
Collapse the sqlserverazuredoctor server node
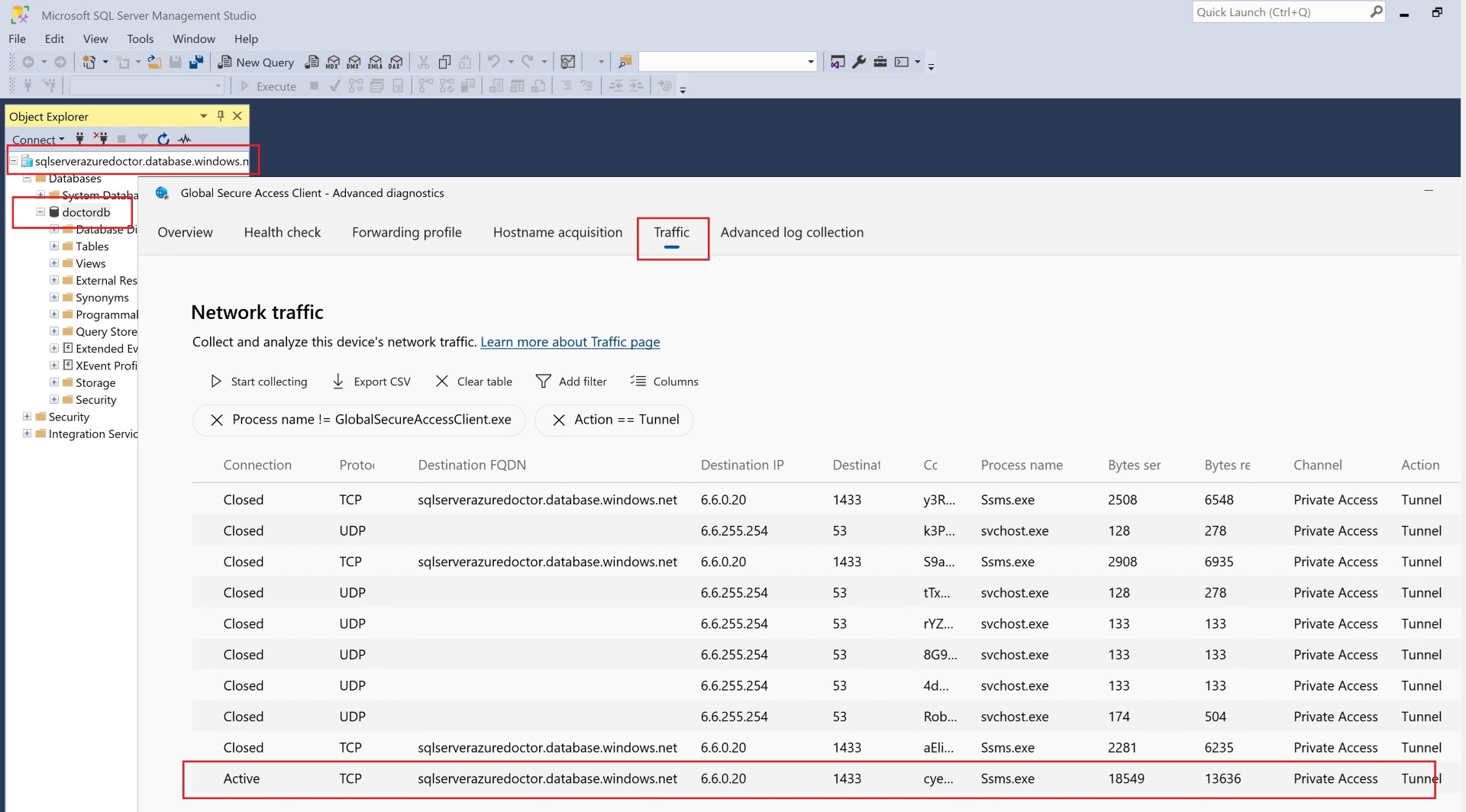pos(14,161)
